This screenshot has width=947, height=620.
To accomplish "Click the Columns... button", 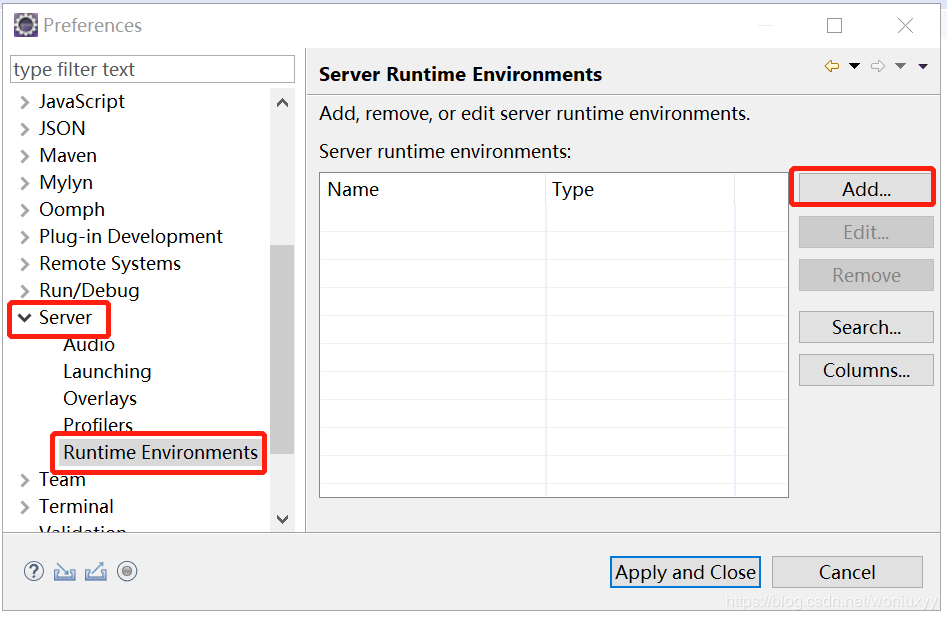I will [x=866, y=370].
